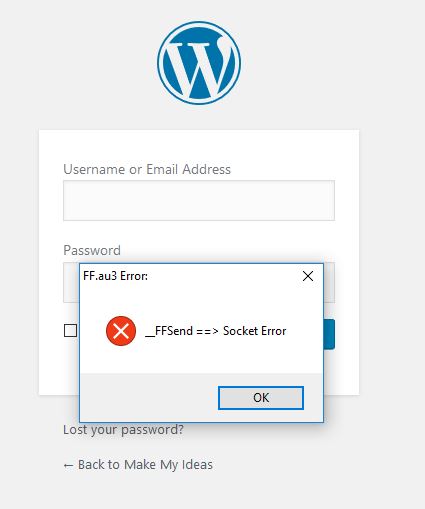Click the WordPress logo
This screenshot has width=425, height=509.
click(x=199, y=63)
